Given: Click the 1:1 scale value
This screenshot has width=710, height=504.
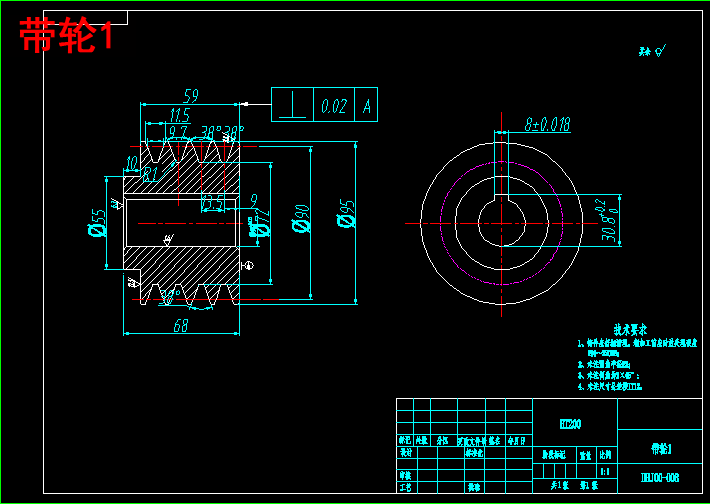Looking at the screenshot, I should (605, 471).
